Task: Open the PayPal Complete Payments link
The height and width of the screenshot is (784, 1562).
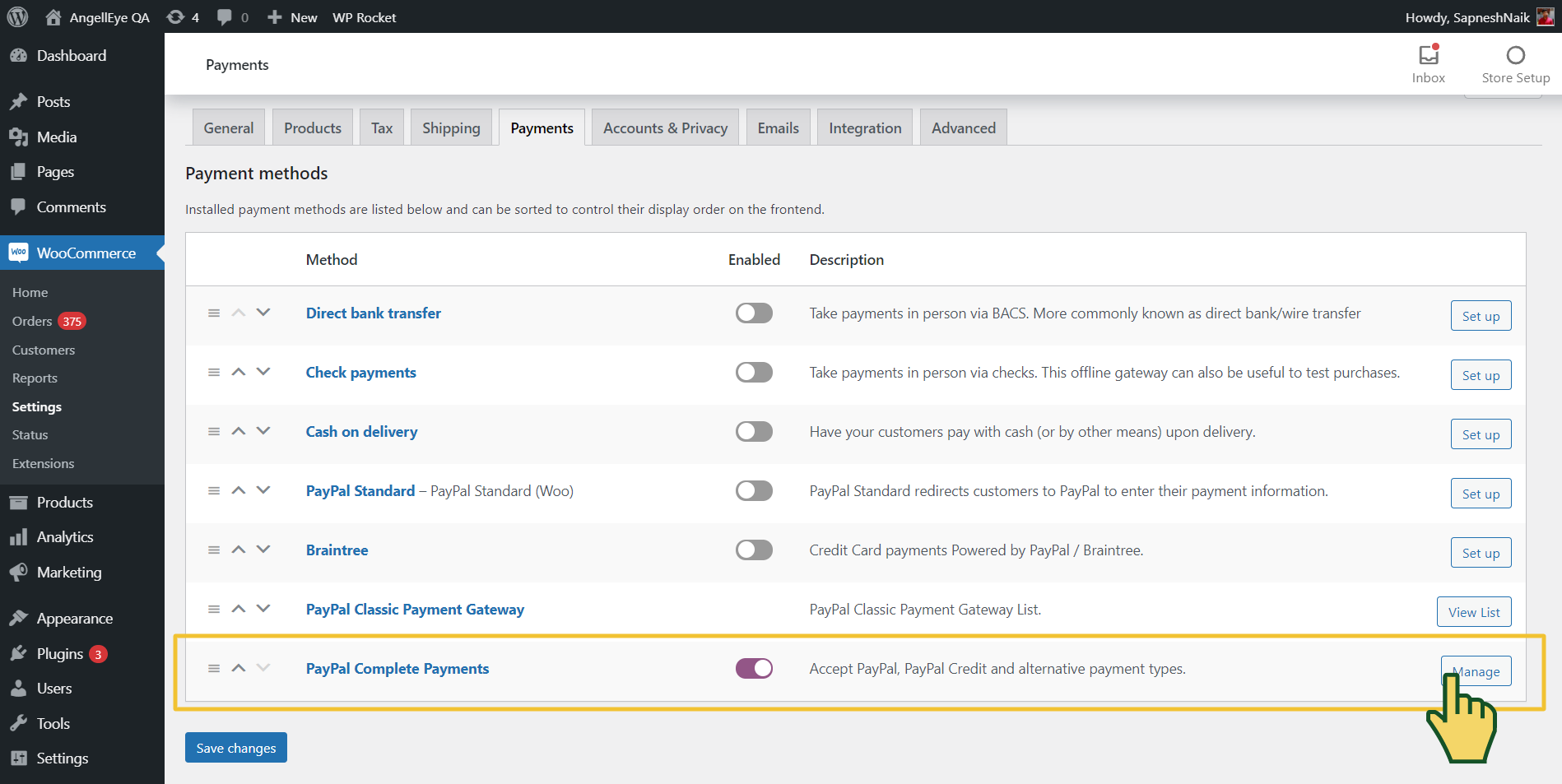Action: point(397,668)
